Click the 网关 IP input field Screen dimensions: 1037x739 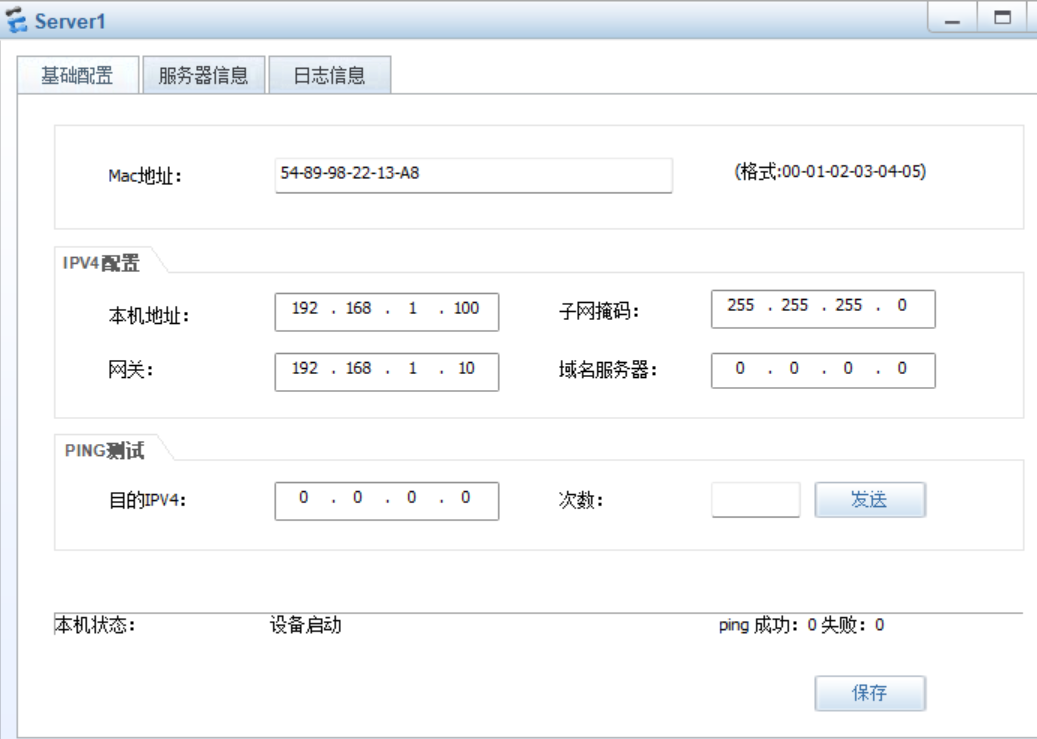pos(387,372)
